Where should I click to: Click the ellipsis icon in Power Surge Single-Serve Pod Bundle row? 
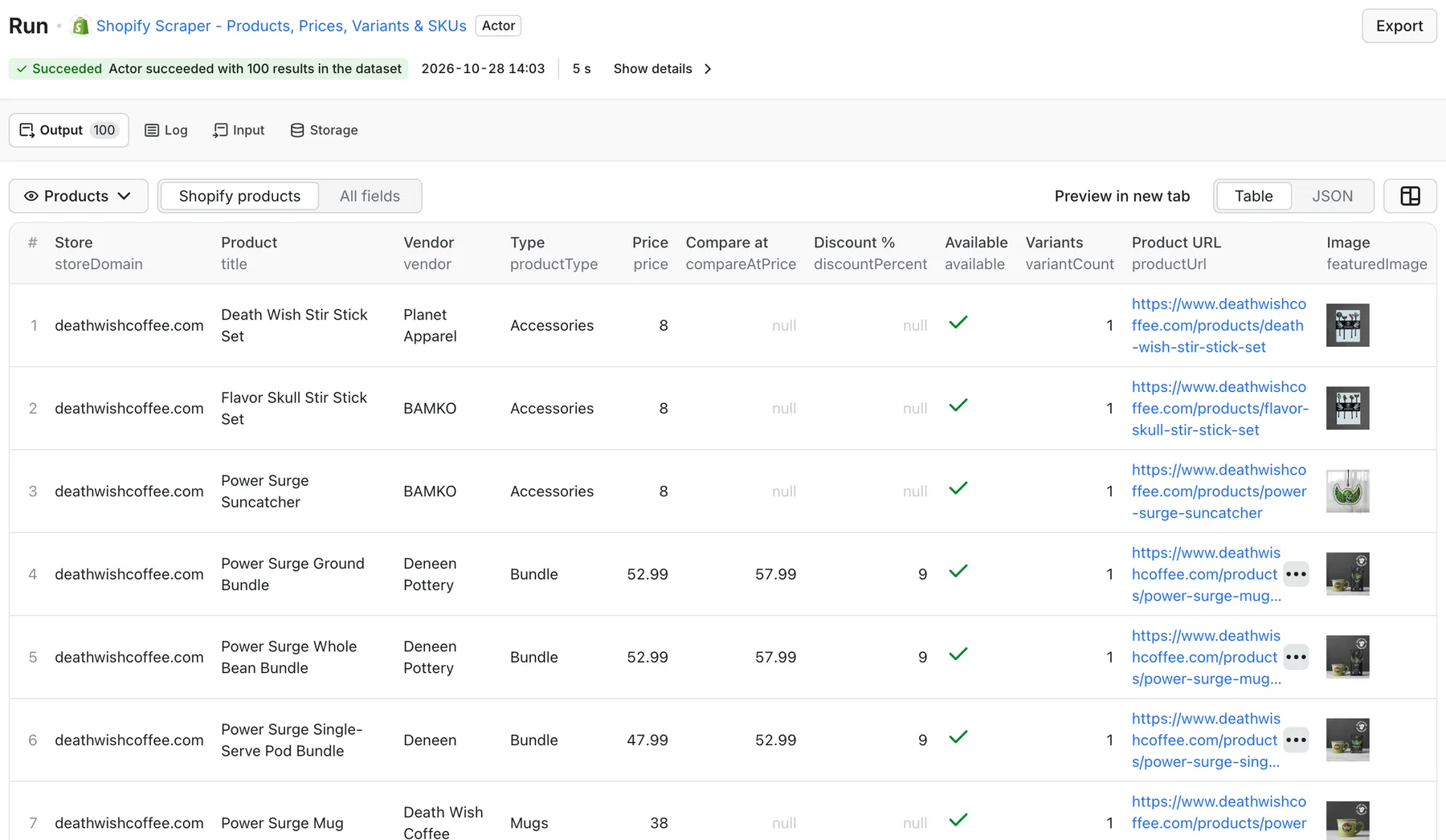[x=1296, y=740]
